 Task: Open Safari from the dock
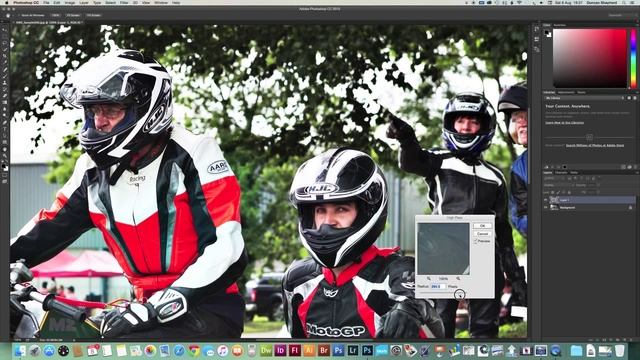tap(179, 350)
